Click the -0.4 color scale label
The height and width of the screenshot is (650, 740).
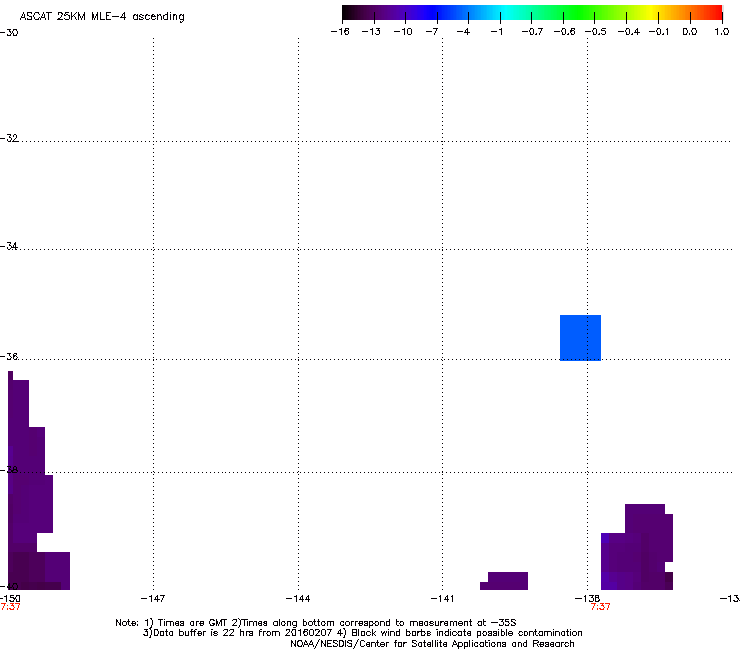(629, 32)
